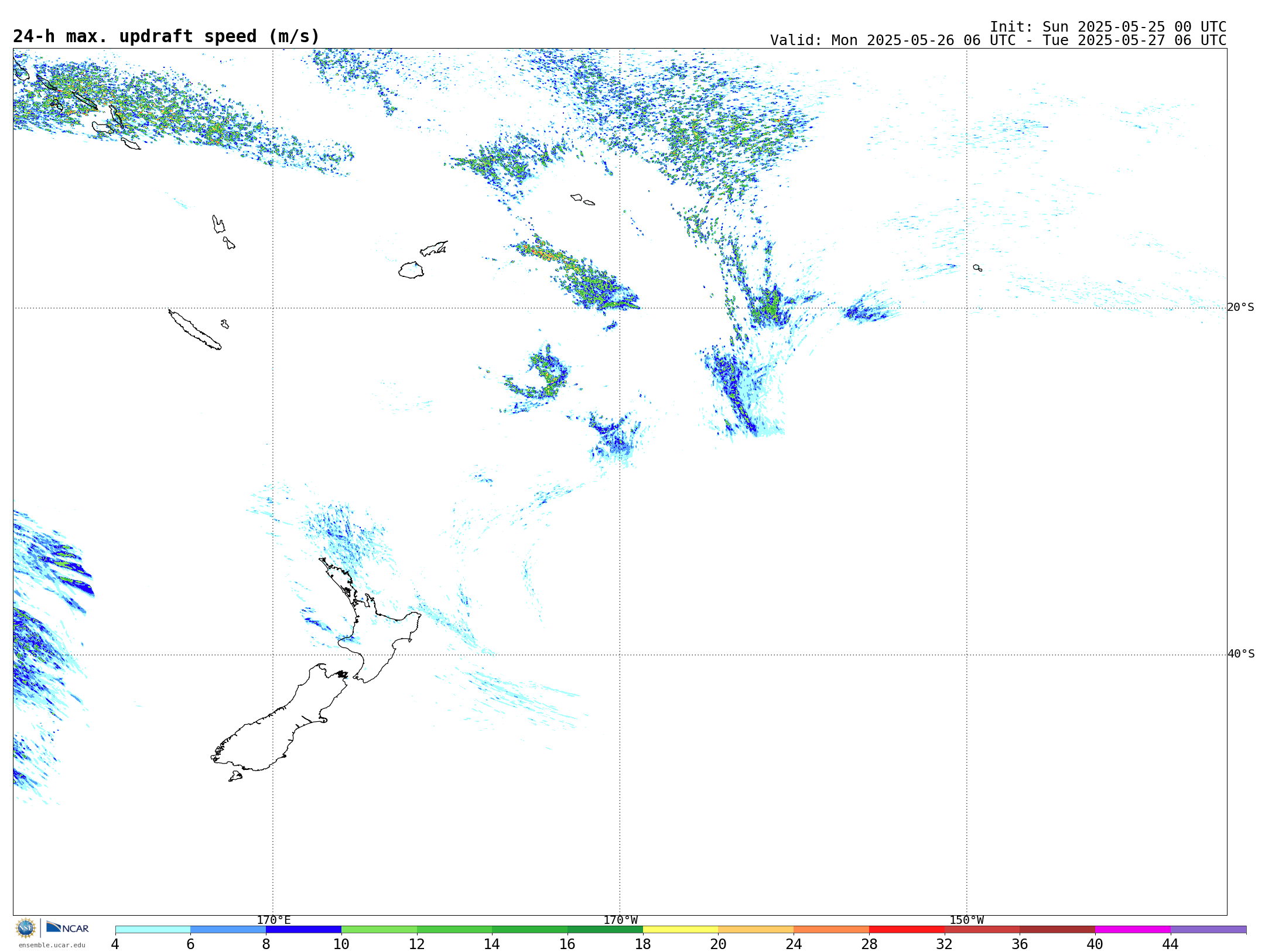Click the '170°E' longitude label
This screenshot has height=952, width=1265.
coord(273,920)
